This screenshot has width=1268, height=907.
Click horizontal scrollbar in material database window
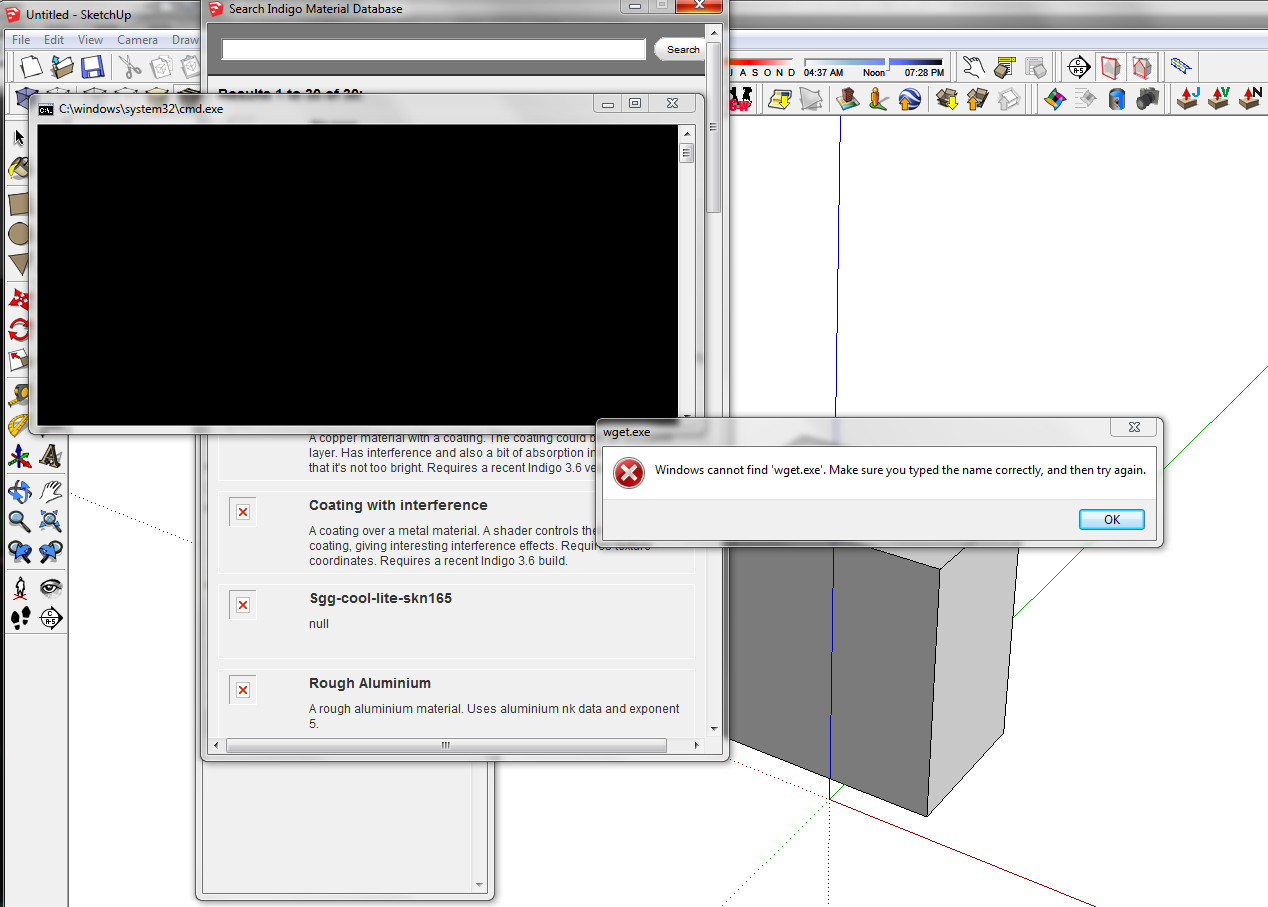(x=446, y=745)
